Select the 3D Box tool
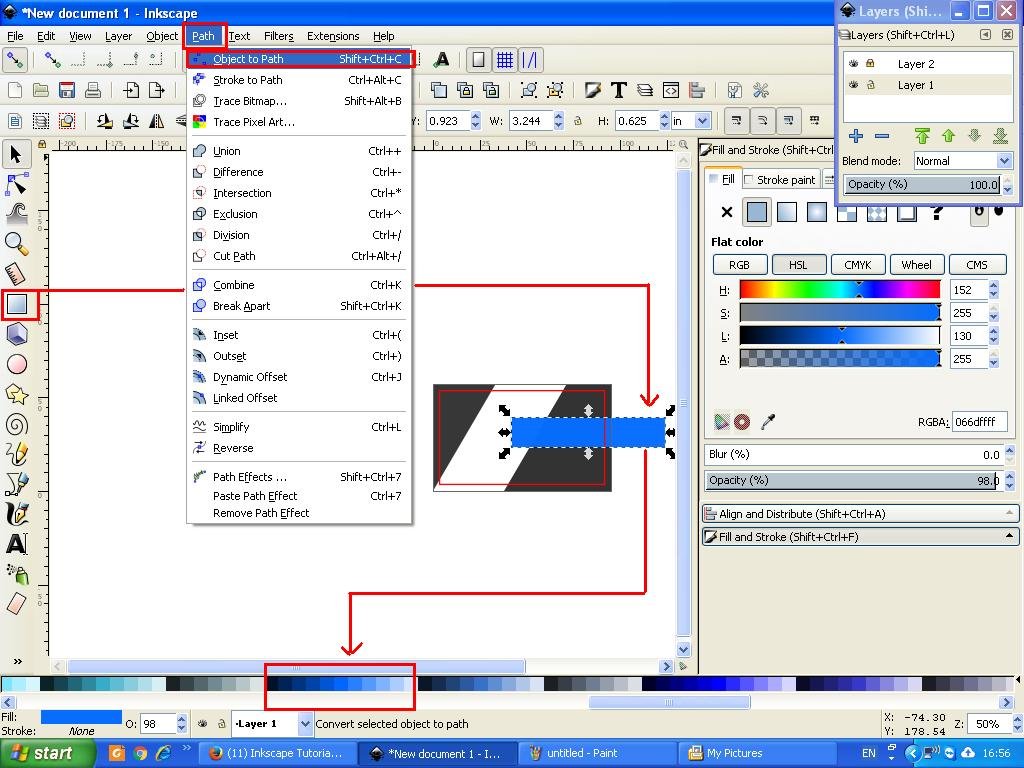1024x768 pixels. pyautogui.click(x=16, y=334)
